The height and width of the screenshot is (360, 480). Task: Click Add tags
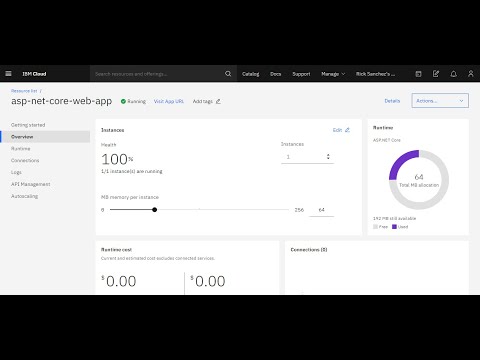202,101
